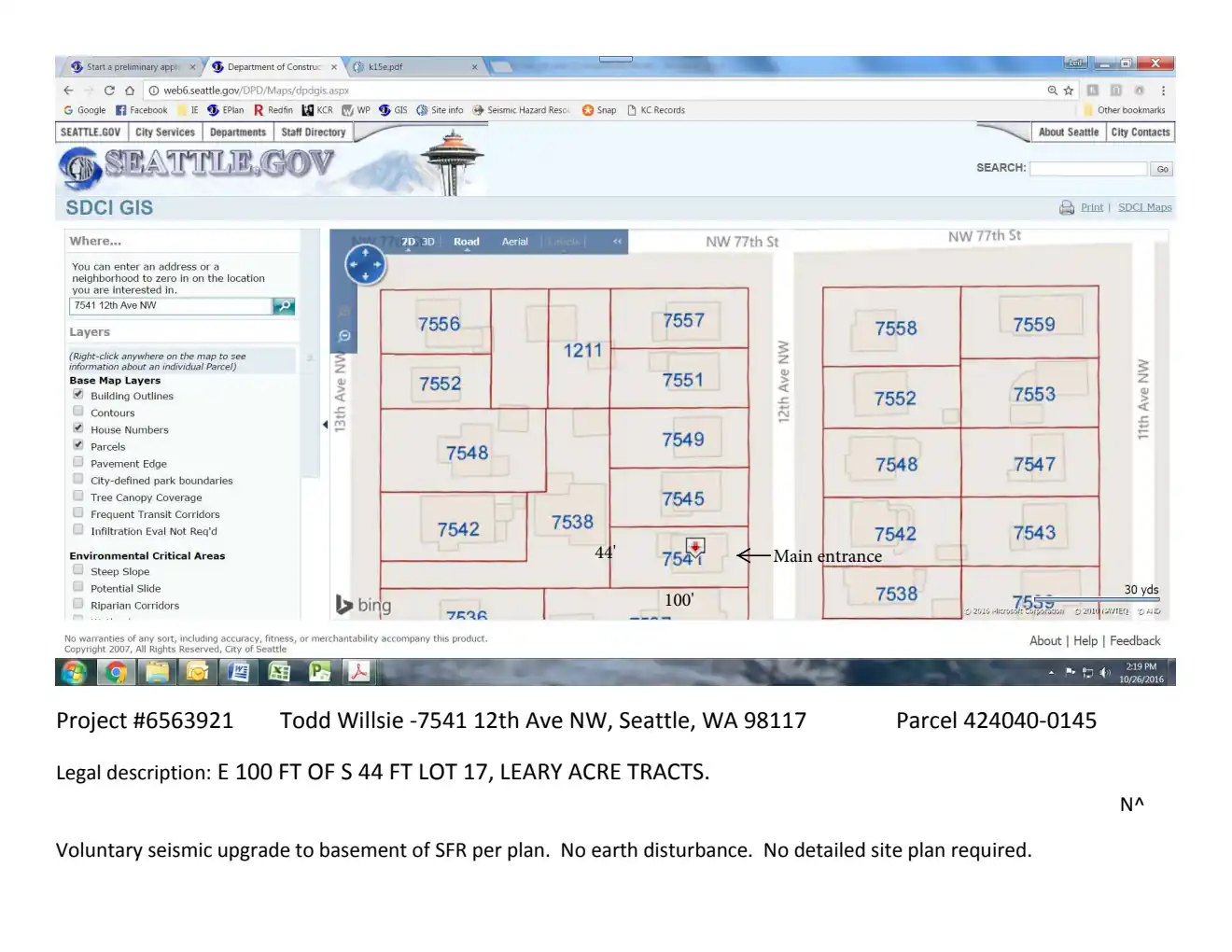The height and width of the screenshot is (952, 1232).
Task: Switch to 'Start a preliminary appl' tab
Action: tap(133, 67)
